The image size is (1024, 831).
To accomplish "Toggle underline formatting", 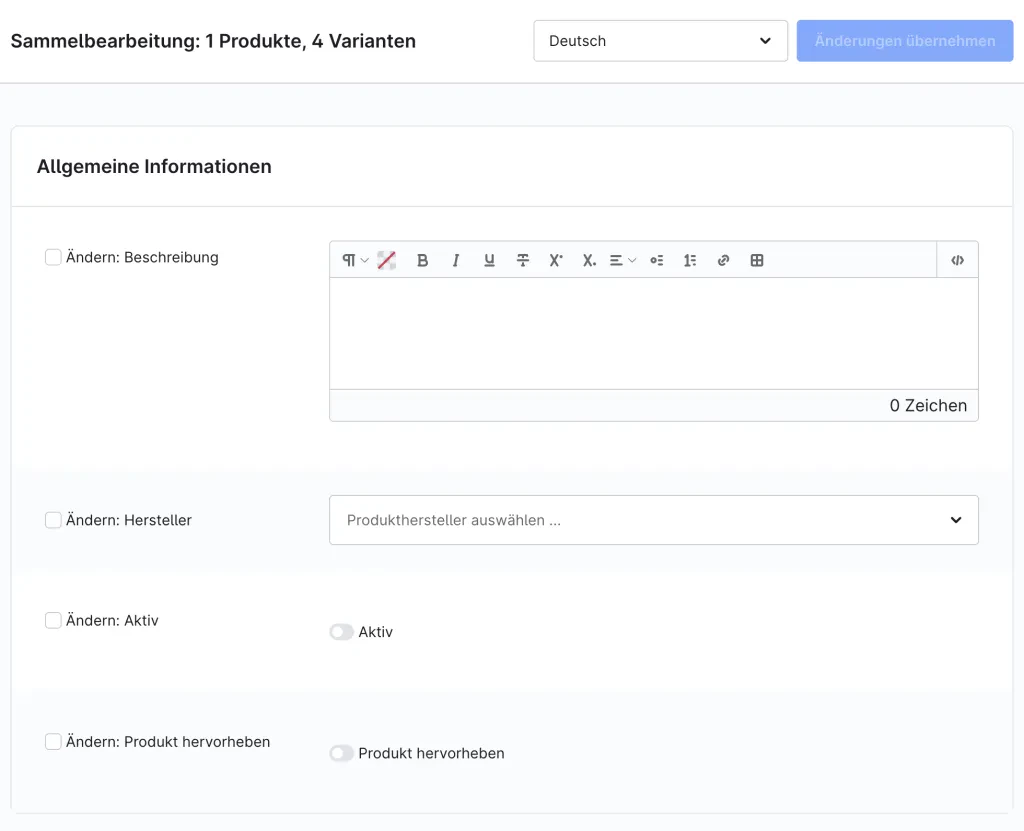I will [x=489, y=260].
